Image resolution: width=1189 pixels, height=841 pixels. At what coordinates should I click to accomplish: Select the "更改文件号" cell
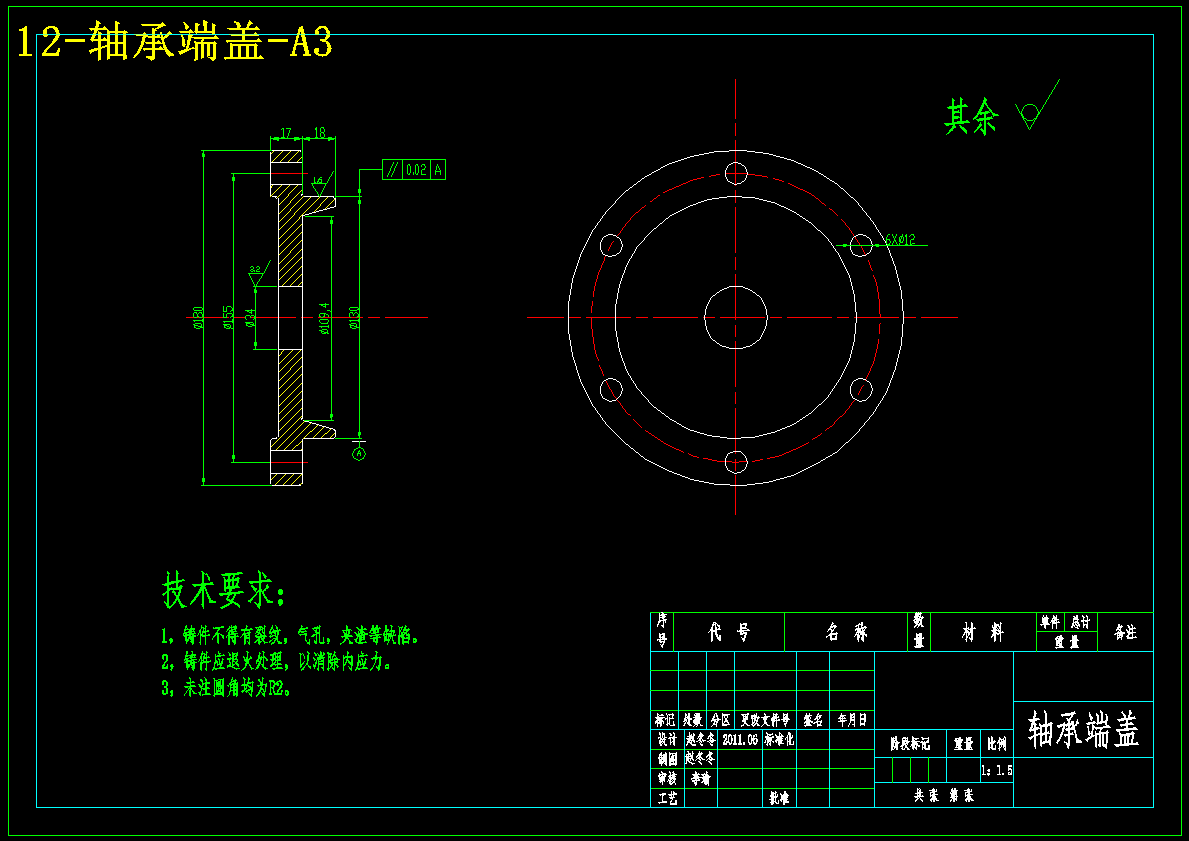click(765, 720)
